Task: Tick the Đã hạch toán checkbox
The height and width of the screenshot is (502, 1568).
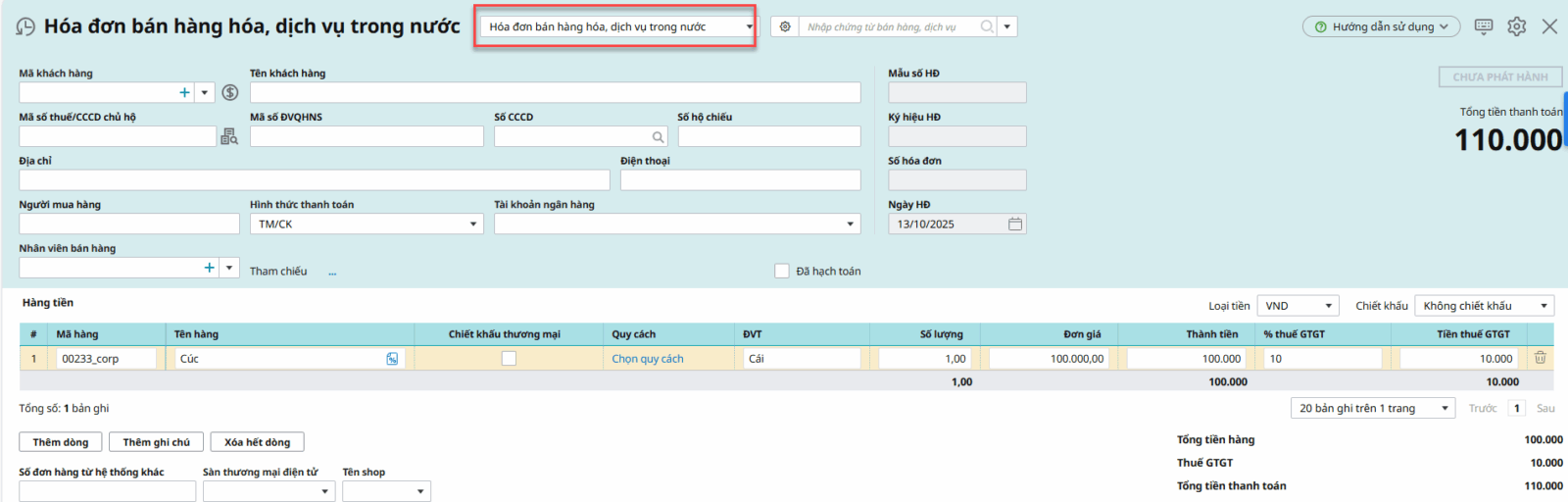Action: pos(782,272)
